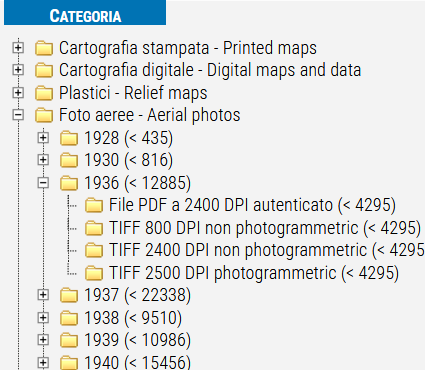Expand the Plastici - Relief maps node
This screenshot has width=425, height=370.
pyautogui.click(x=18, y=92)
